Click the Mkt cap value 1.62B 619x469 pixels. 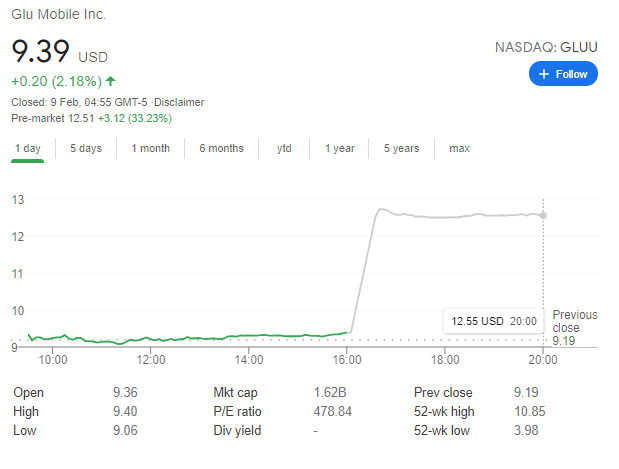tap(330, 393)
